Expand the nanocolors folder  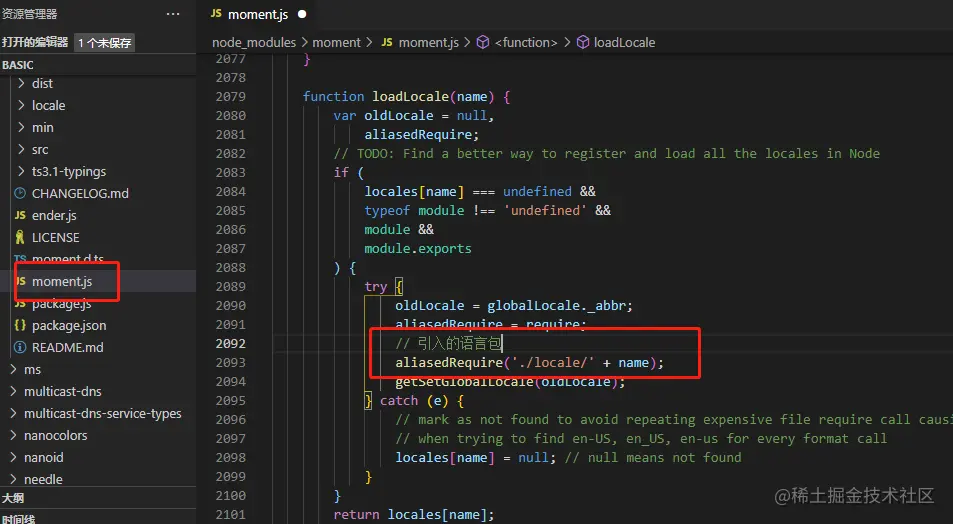(x=13, y=435)
